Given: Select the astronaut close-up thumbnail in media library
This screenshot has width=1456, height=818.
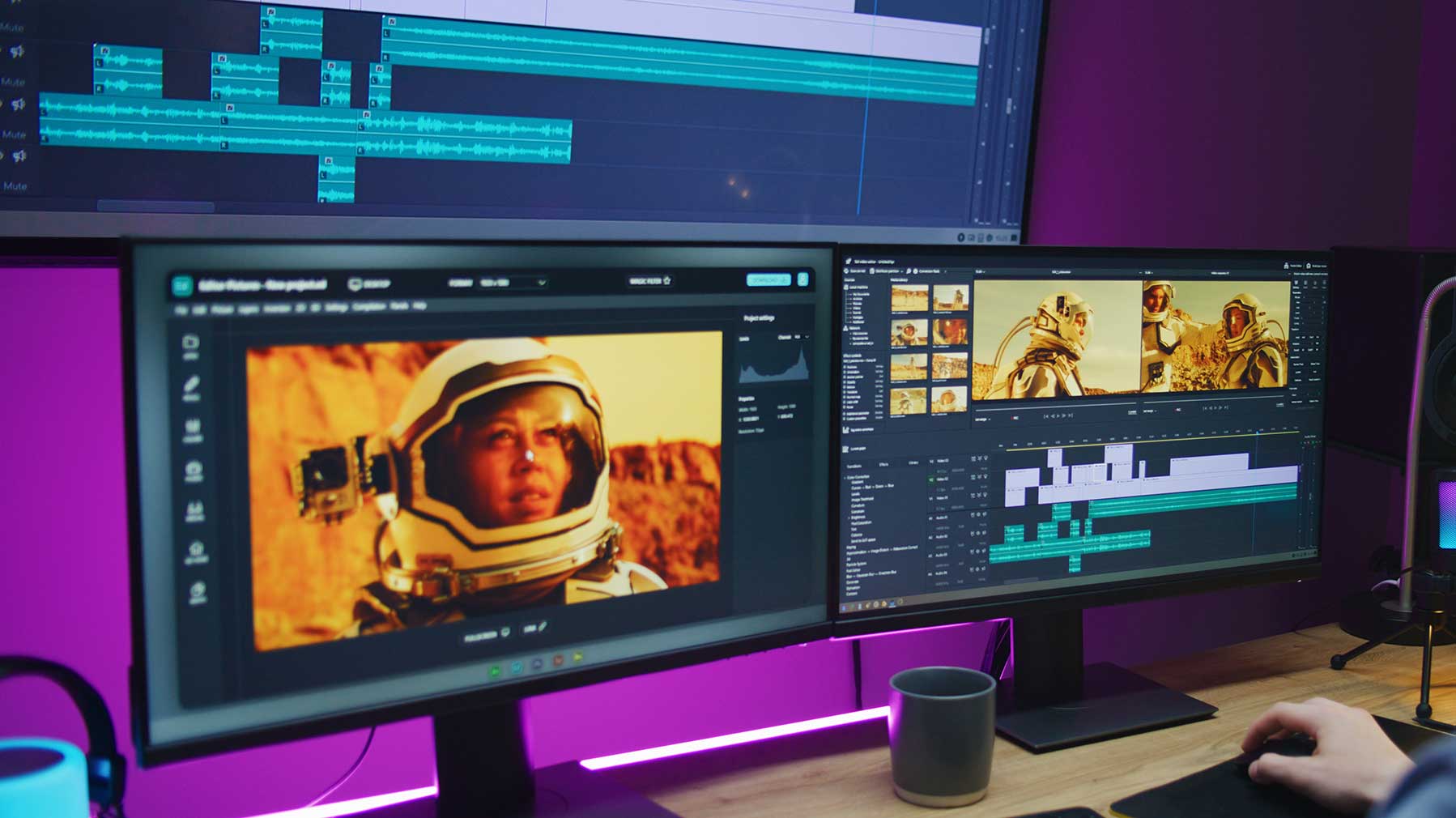Looking at the screenshot, I should 949,332.
